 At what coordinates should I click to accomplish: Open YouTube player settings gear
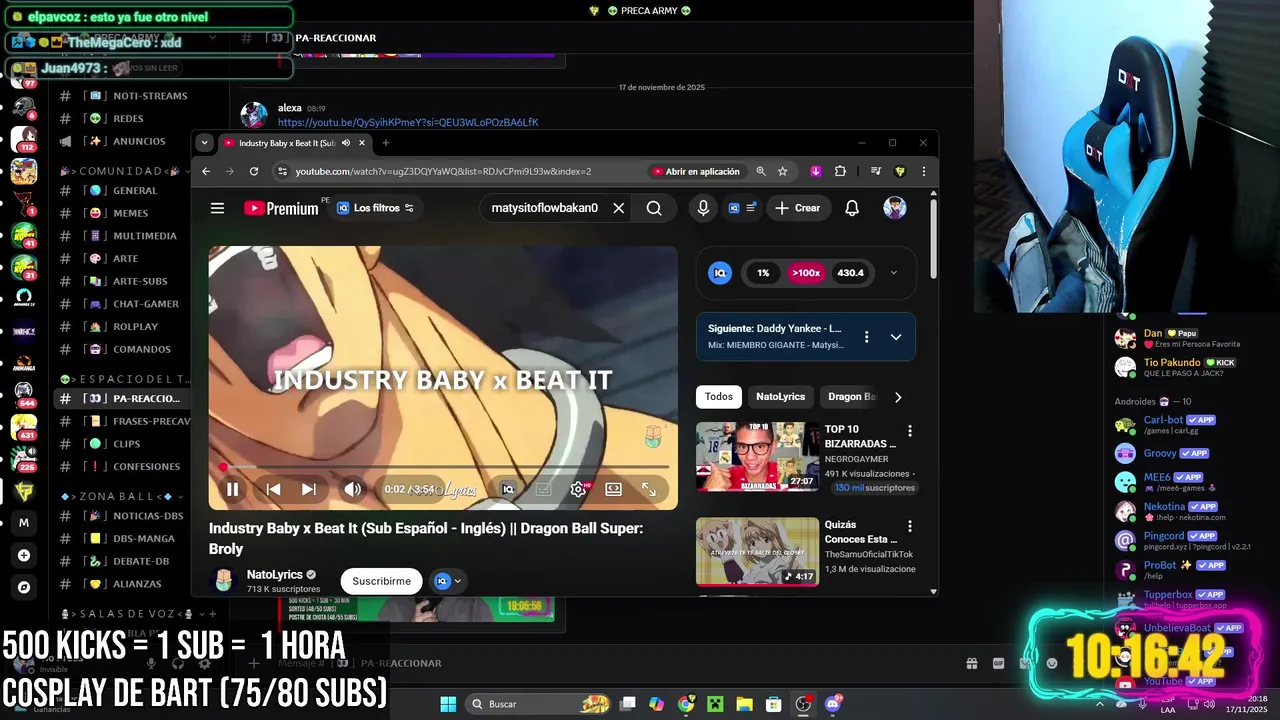tap(578, 489)
